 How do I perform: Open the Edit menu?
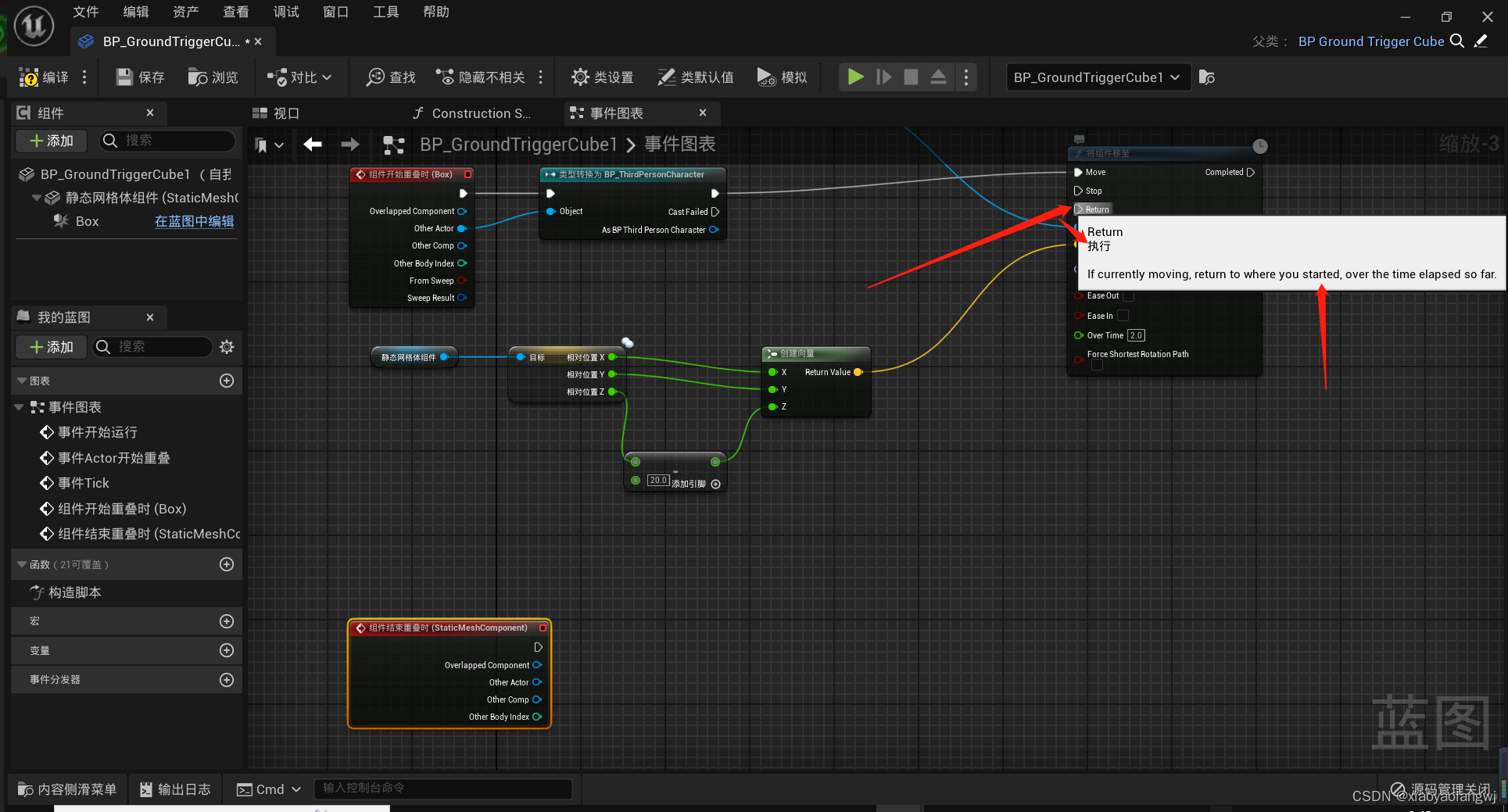[136, 12]
